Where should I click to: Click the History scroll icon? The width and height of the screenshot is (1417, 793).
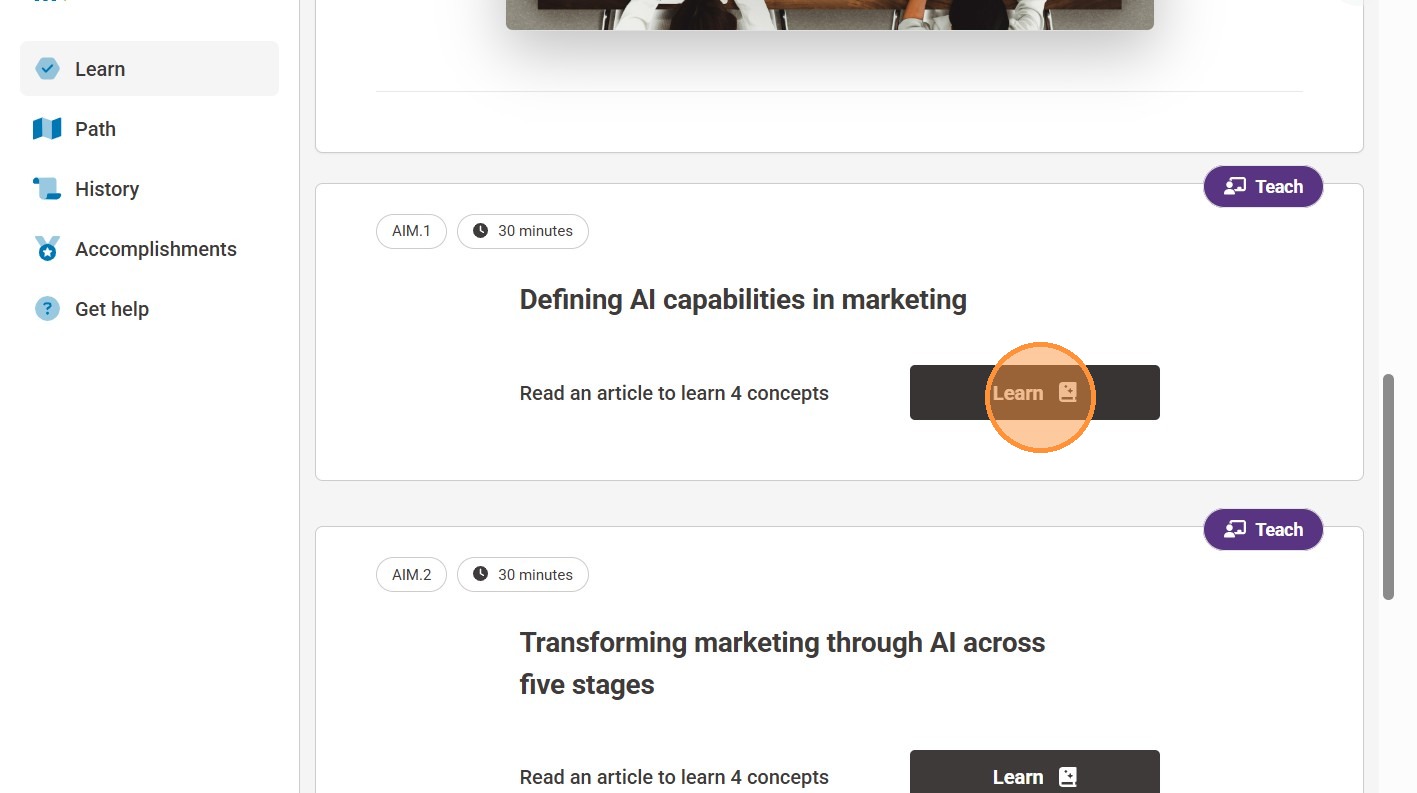(47, 189)
